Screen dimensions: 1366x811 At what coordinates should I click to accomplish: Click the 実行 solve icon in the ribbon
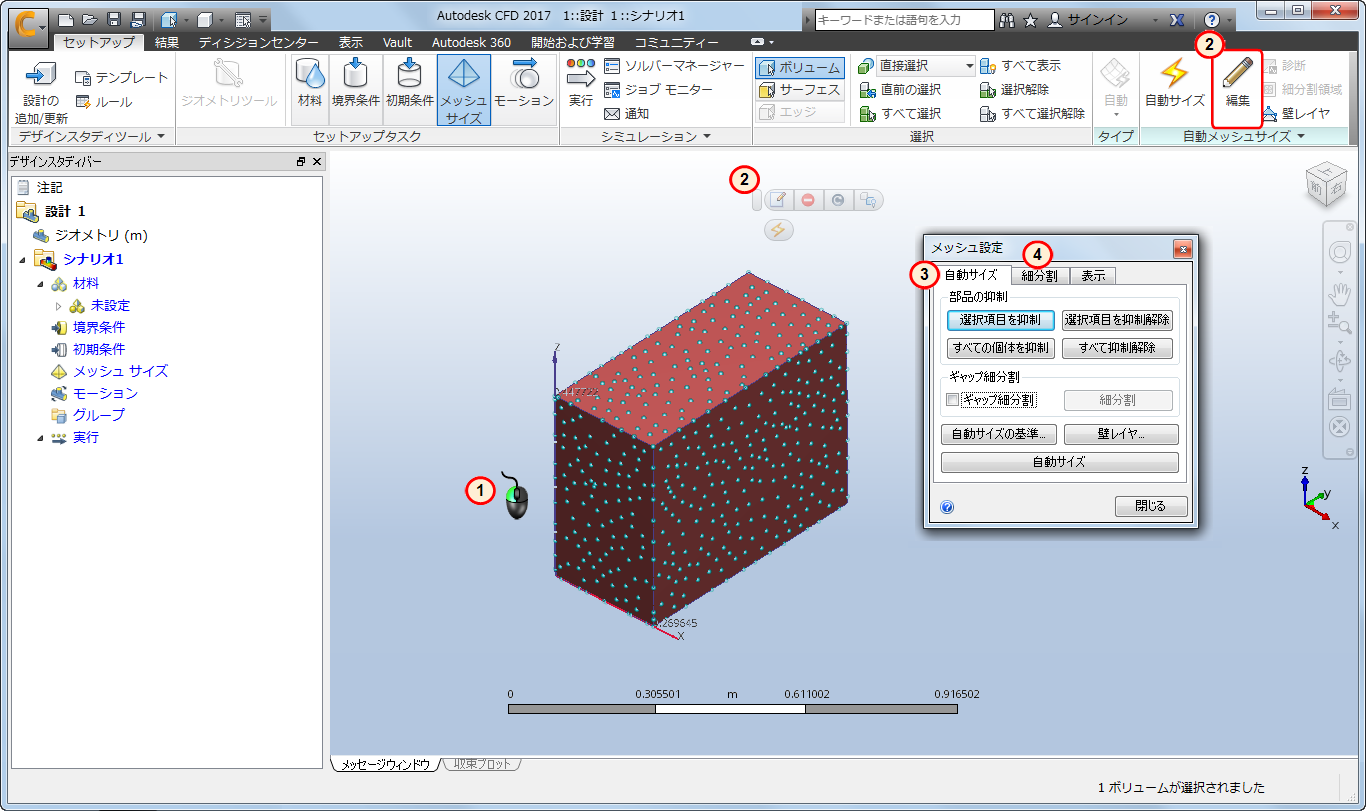pos(581,83)
